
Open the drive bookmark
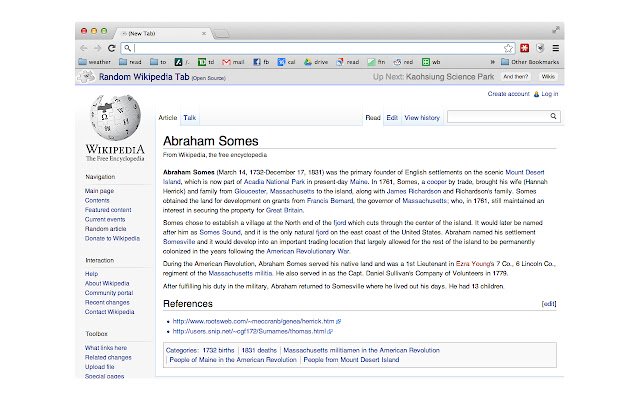point(316,62)
